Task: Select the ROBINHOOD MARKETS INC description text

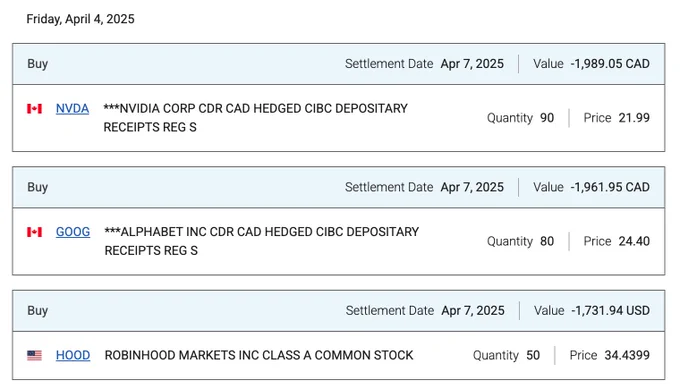Action: (259, 355)
